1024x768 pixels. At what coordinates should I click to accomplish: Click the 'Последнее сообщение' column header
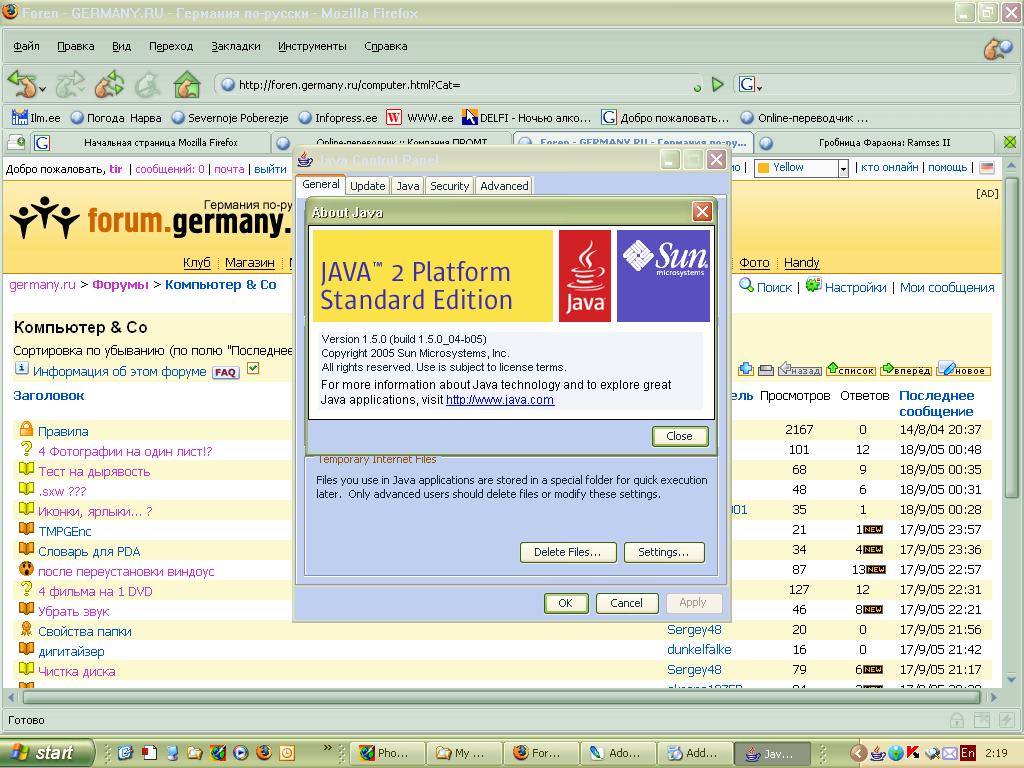pos(936,404)
